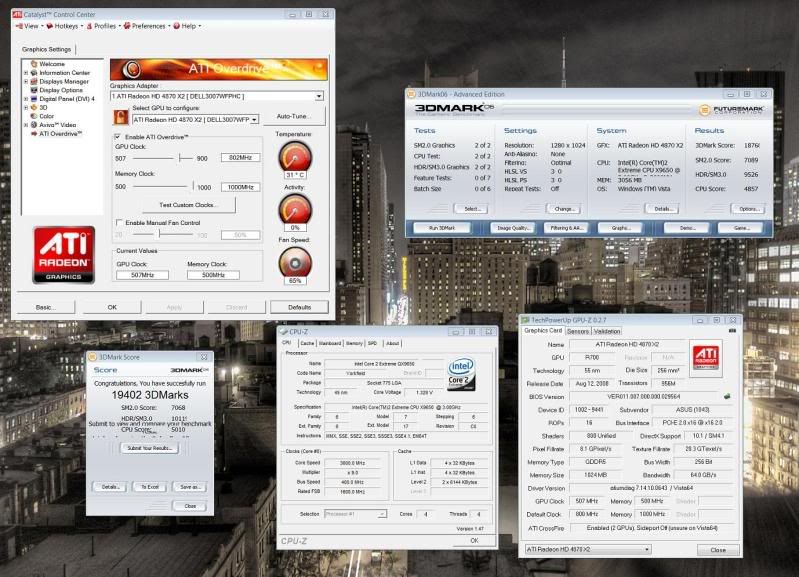Check Enable Manual Fan Control
This screenshot has height=577, width=799.
pos(119,222)
